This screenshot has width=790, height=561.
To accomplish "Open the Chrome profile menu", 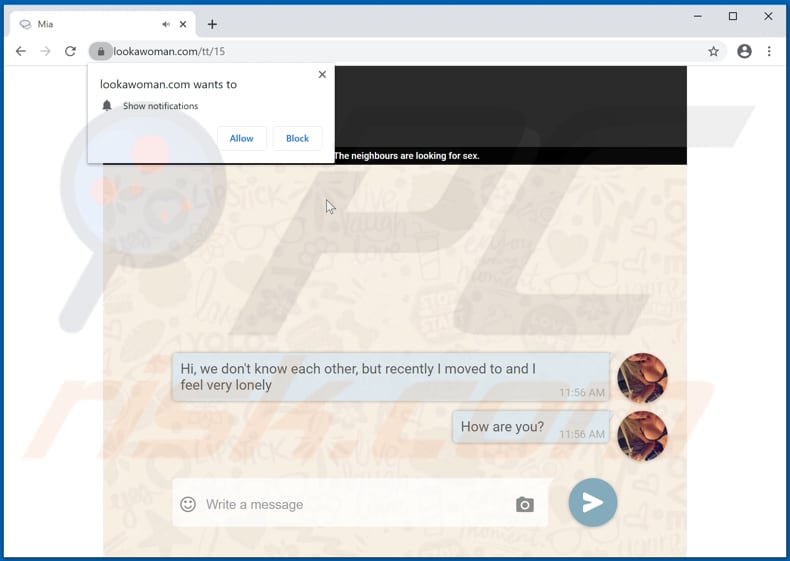I will point(744,51).
